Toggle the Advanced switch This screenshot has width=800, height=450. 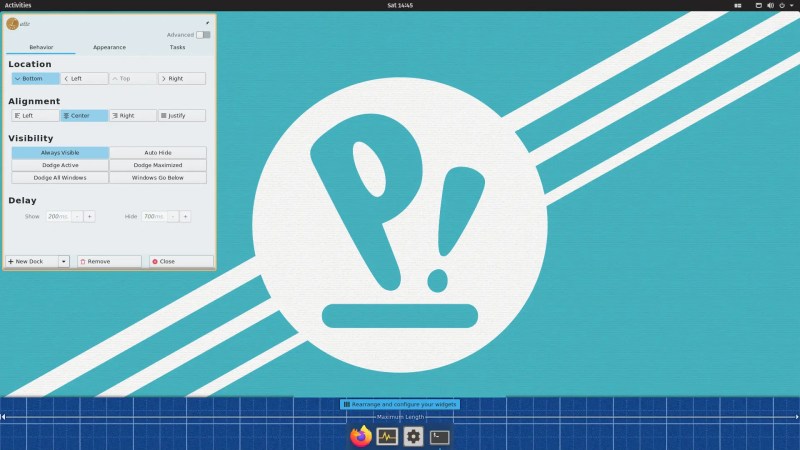click(x=203, y=35)
